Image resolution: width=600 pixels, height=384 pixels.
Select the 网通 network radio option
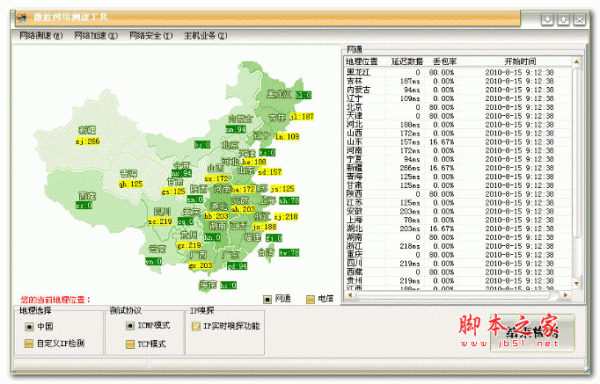(267, 299)
